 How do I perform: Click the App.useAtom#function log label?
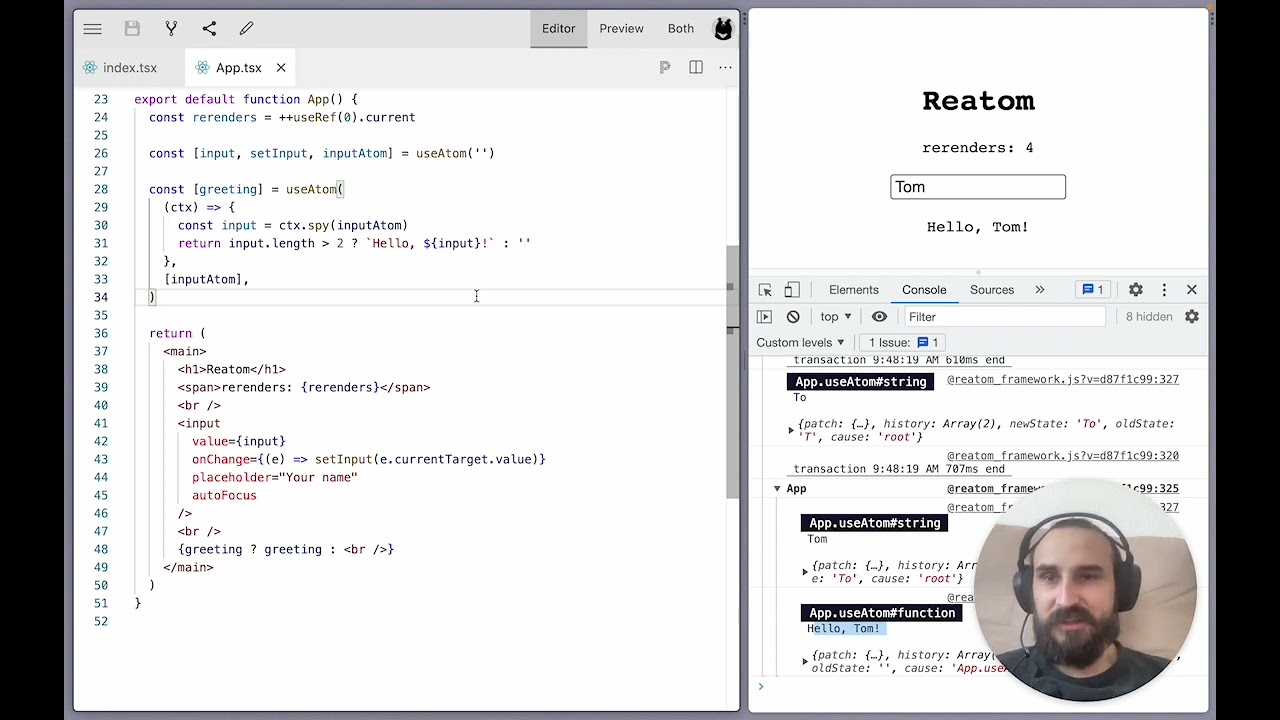(x=881, y=613)
